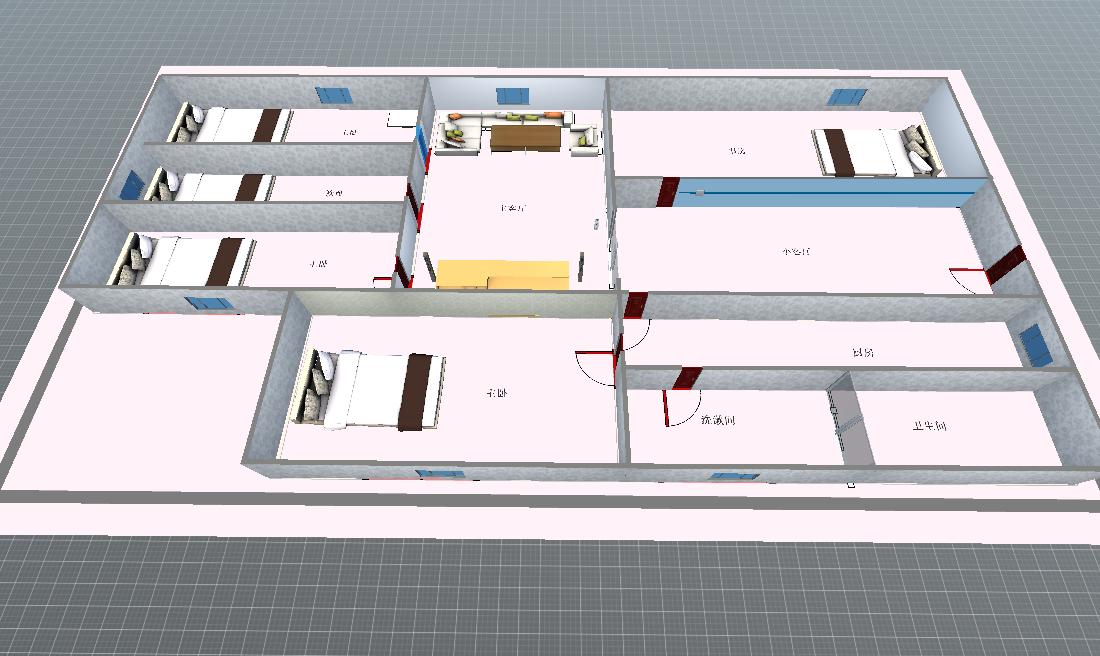Click the blue window on the 厨房 end wall
This screenshot has width=1100, height=656.
pyautogui.click(x=1034, y=344)
